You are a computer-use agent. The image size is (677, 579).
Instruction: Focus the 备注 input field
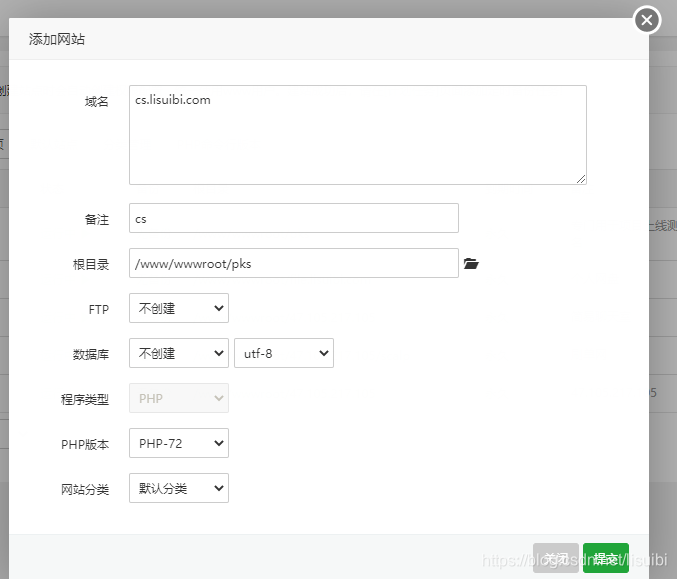[x=294, y=218]
